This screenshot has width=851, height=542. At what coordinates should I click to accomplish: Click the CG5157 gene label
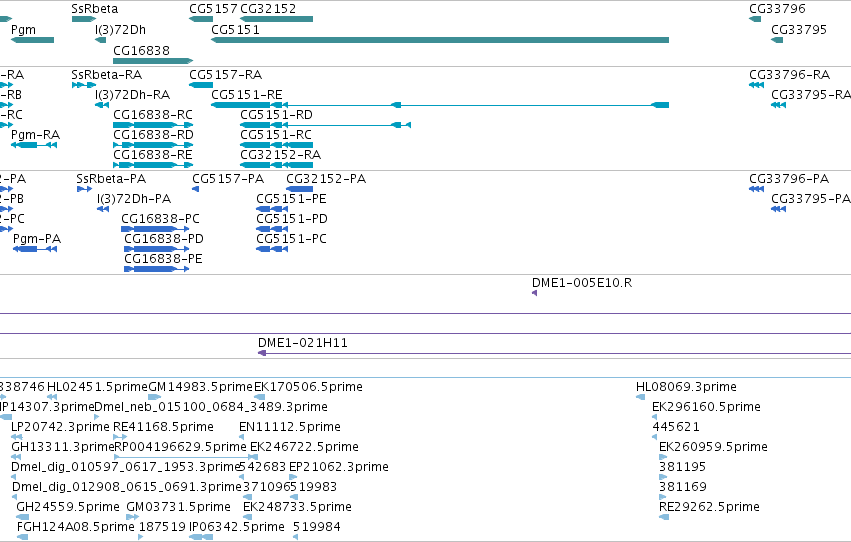point(213,9)
